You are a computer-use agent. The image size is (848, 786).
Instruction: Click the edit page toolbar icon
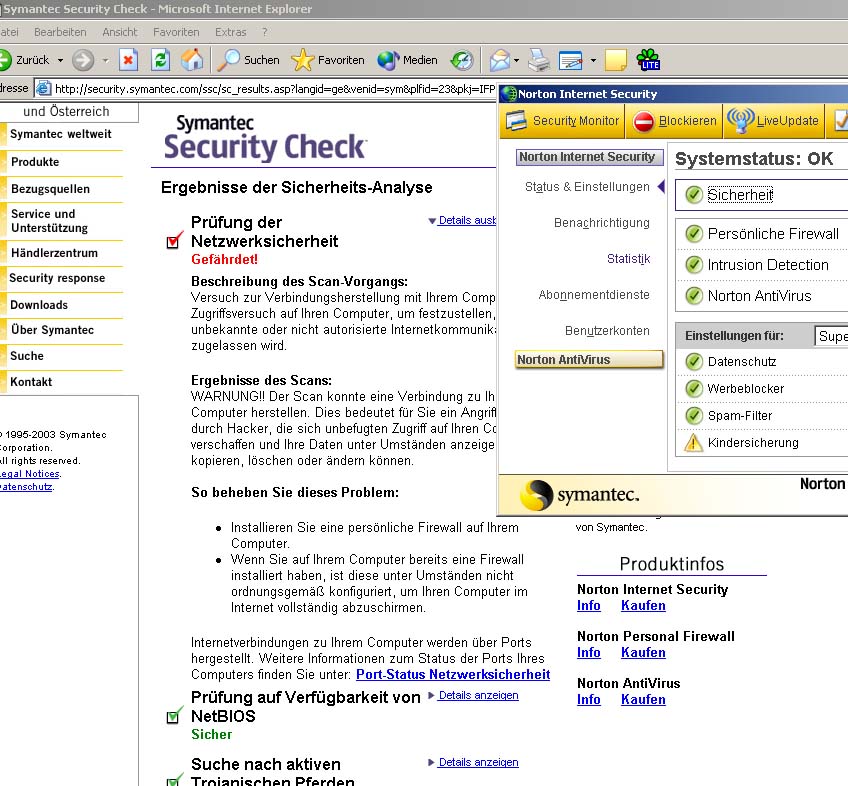tap(571, 60)
